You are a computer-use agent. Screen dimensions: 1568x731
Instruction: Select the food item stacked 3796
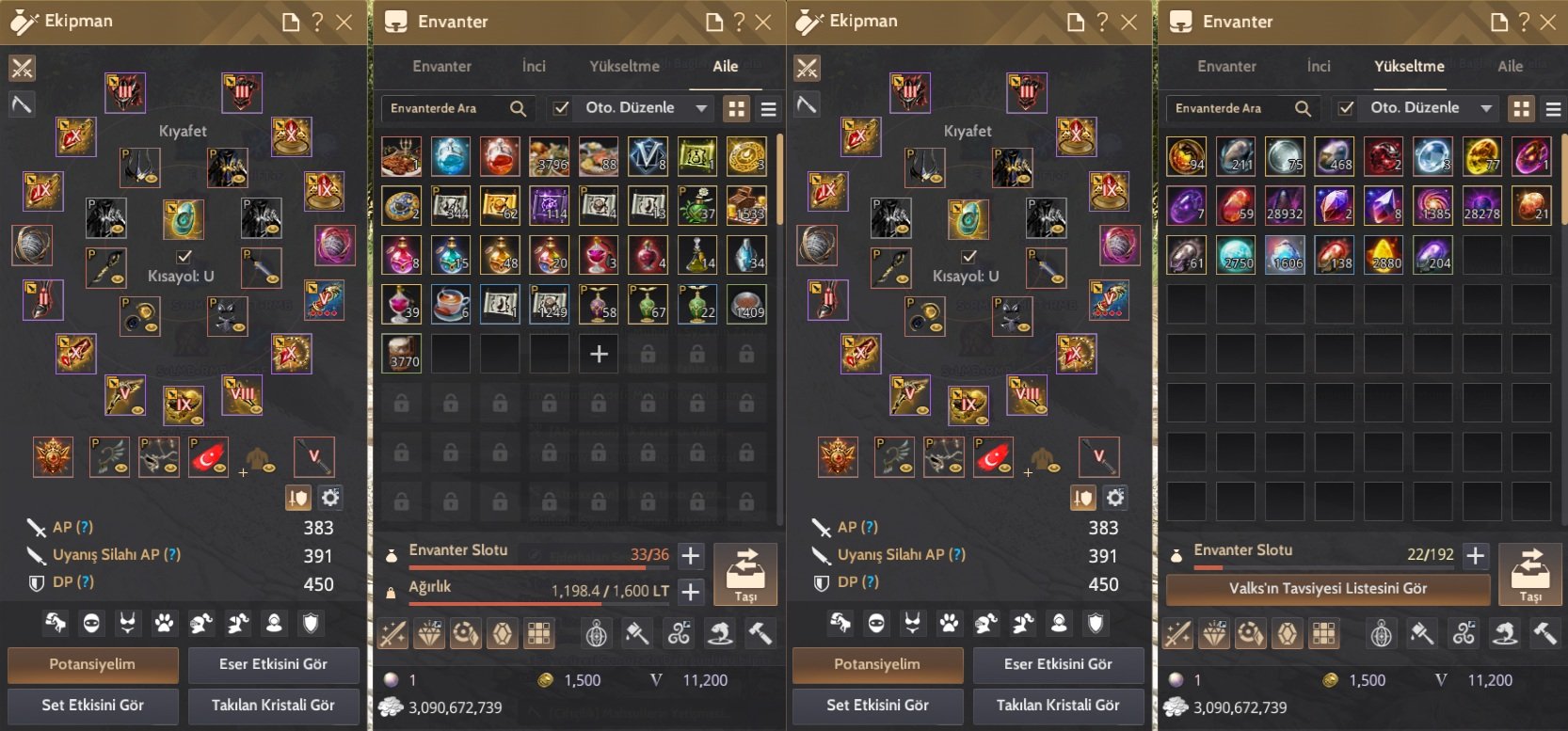[x=549, y=156]
